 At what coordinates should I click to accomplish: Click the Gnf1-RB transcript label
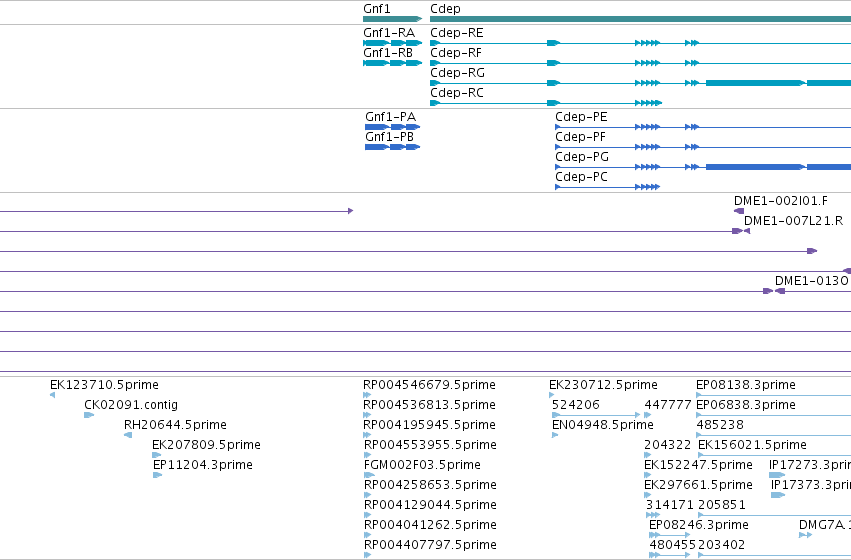tap(388, 53)
